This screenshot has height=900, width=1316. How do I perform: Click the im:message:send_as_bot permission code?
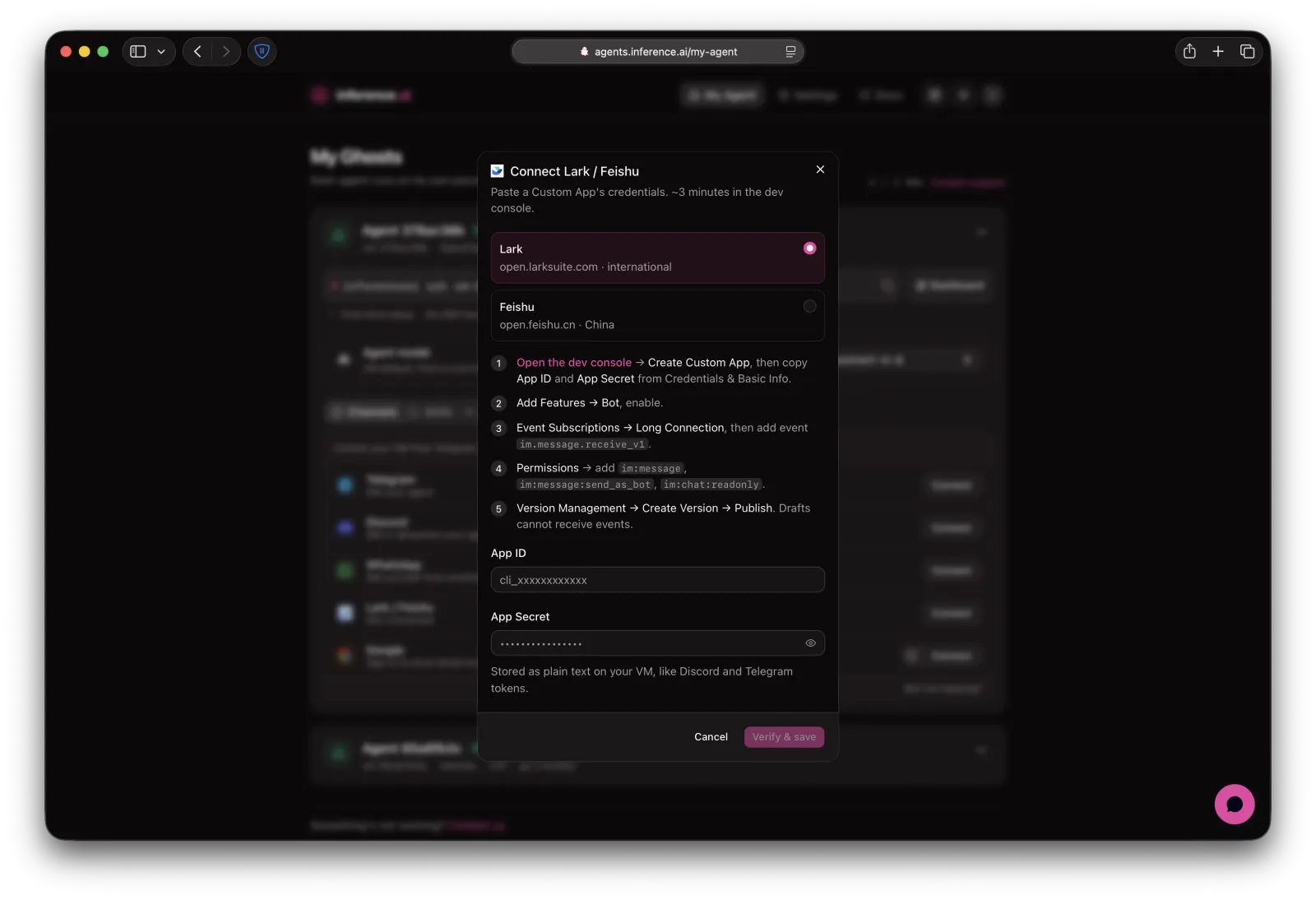pos(585,485)
